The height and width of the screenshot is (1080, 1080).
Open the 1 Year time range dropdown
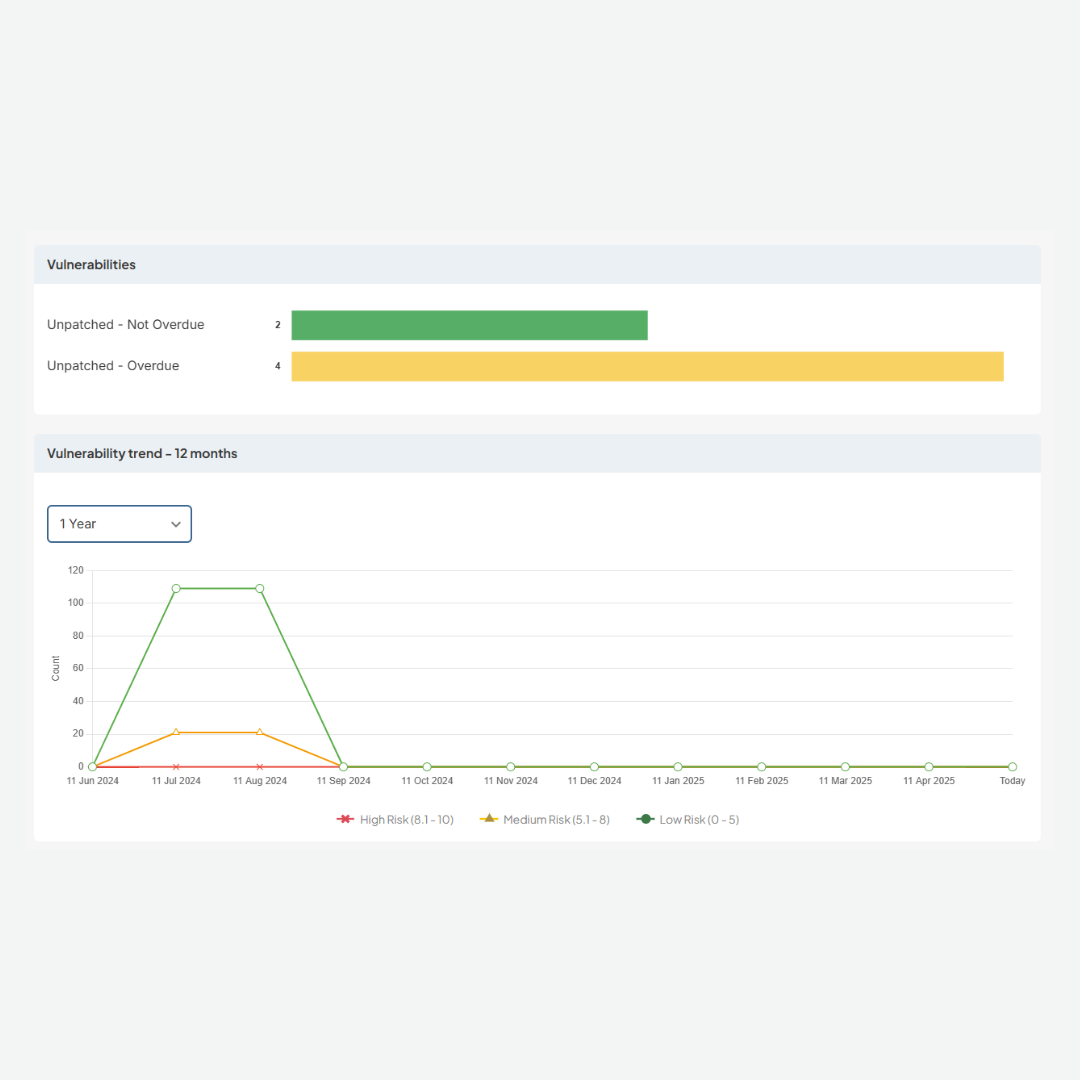click(119, 524)
